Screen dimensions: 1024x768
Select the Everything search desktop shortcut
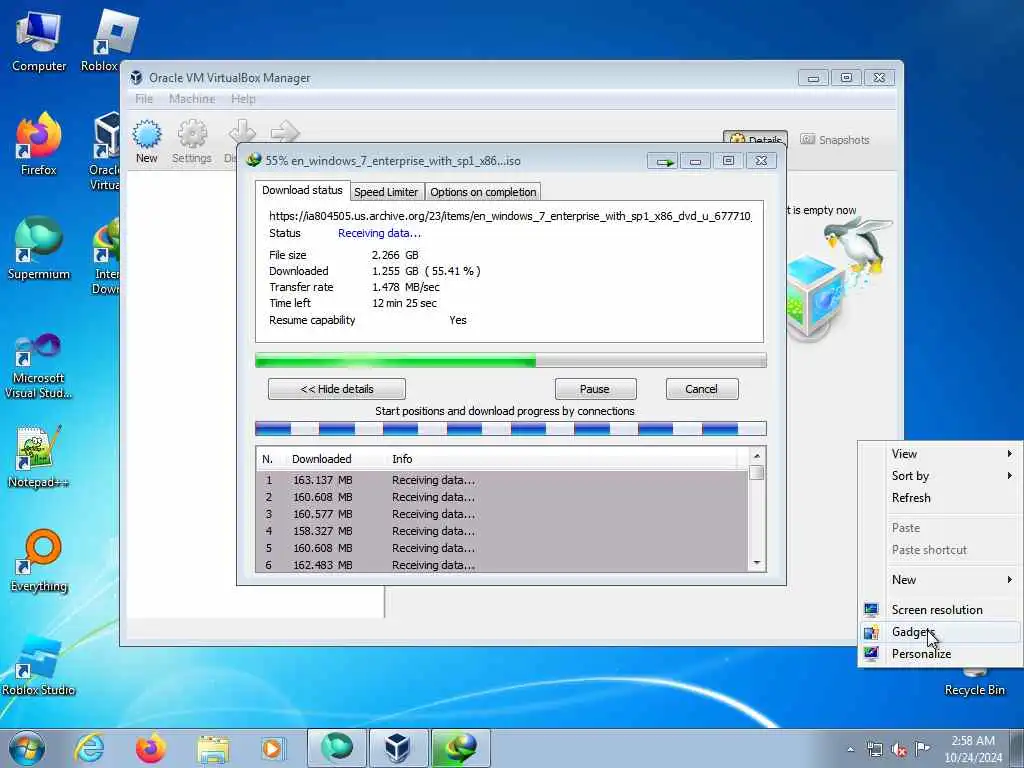pos(39,561)
